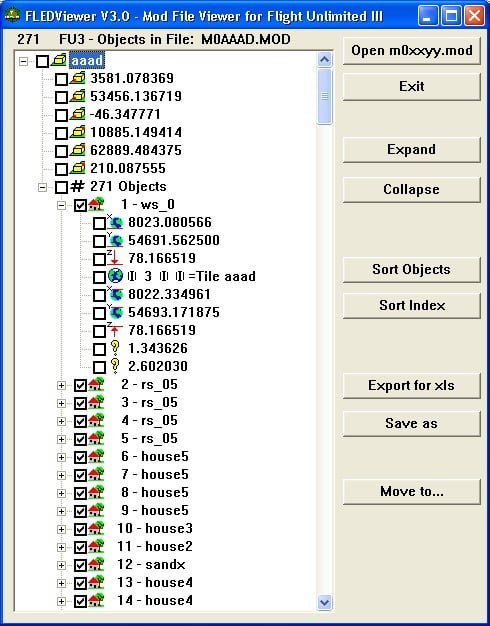Uncheck the 7 - house5 checkbox
Viewport: 490px width, 626px height.
coord(80,475)
